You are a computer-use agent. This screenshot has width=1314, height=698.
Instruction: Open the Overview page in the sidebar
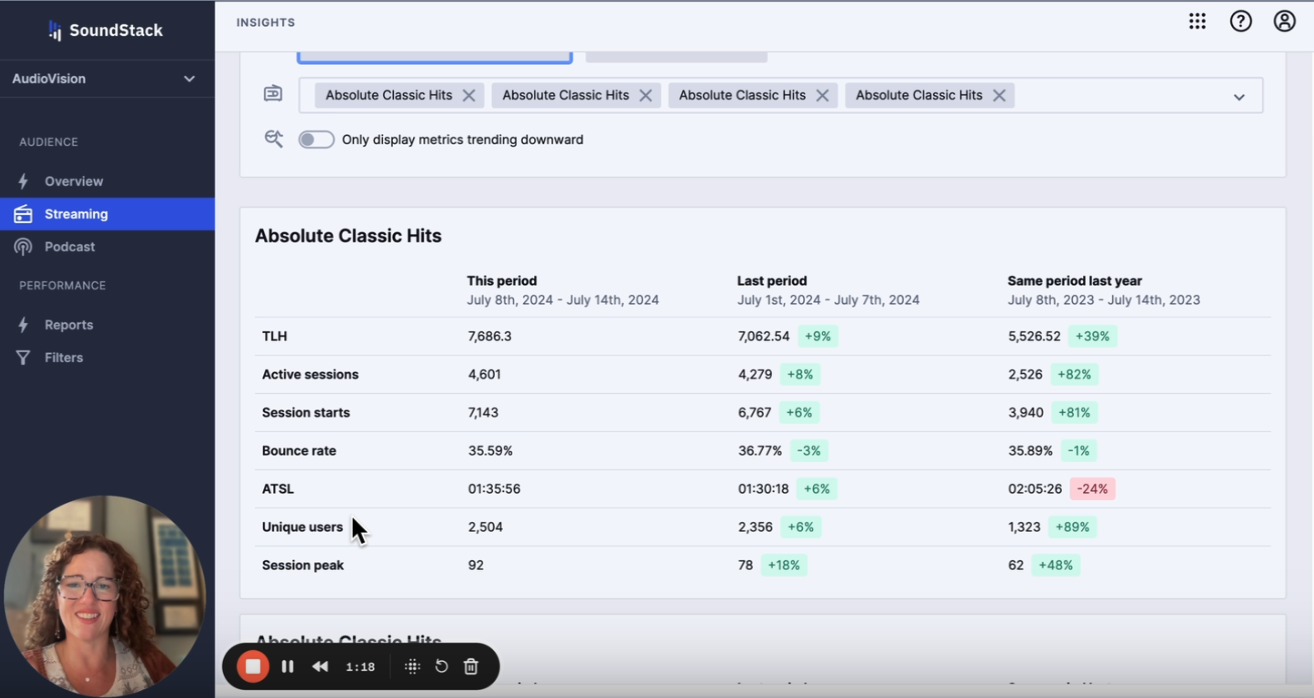73,181
